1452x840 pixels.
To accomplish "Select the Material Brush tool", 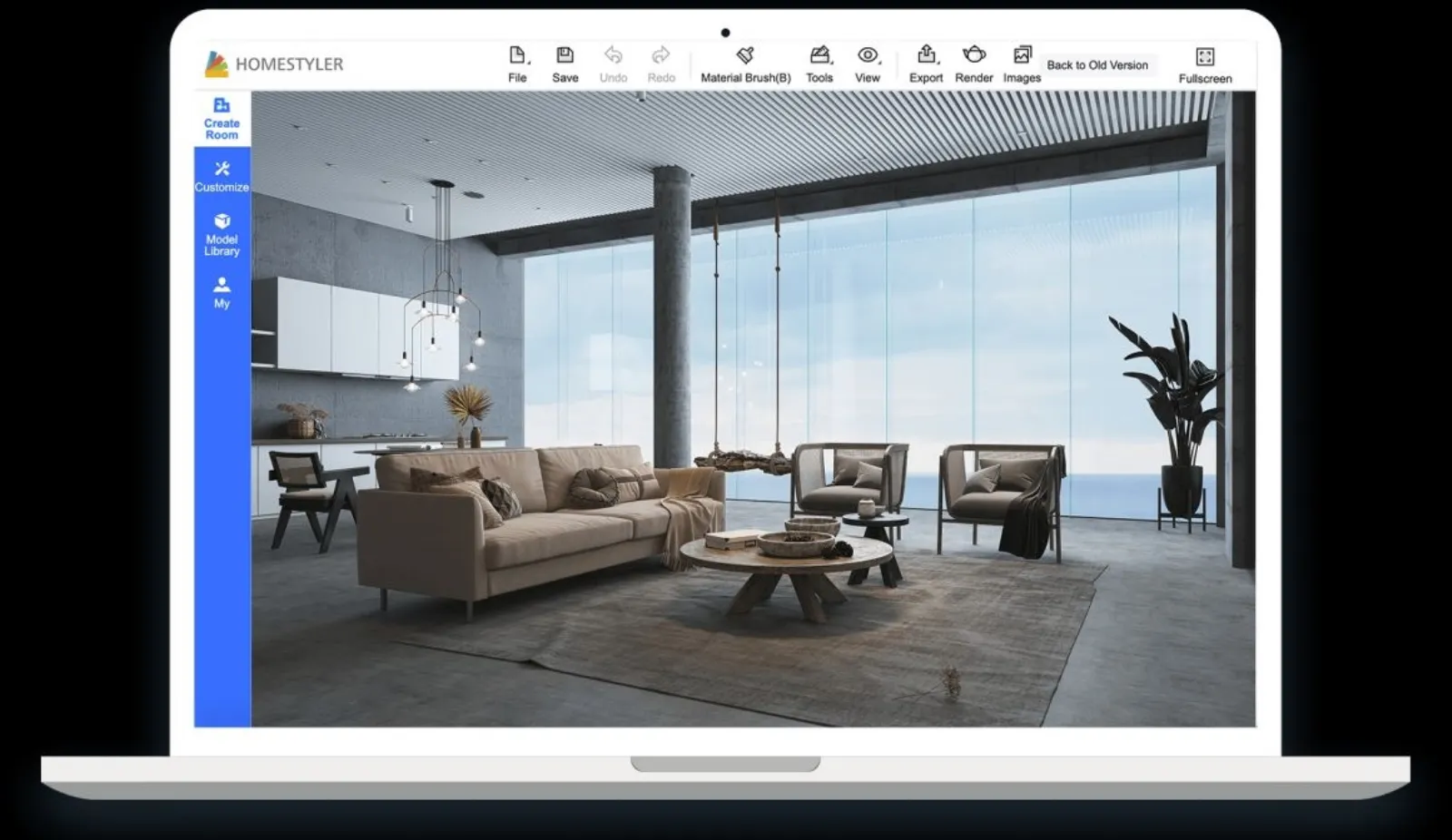I will point(745,64).
